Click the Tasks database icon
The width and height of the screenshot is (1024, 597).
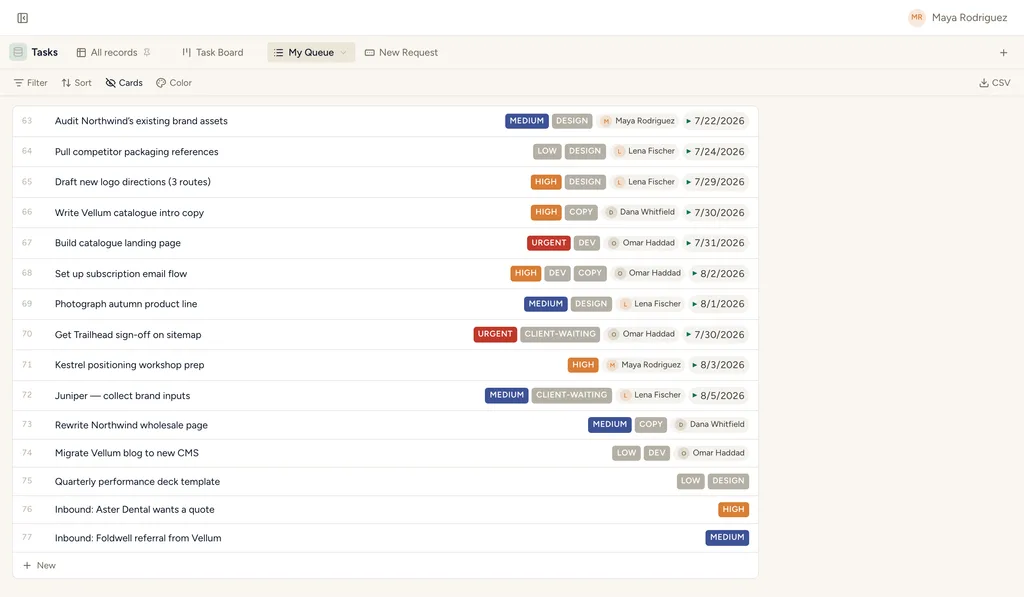tap(18, 52)
